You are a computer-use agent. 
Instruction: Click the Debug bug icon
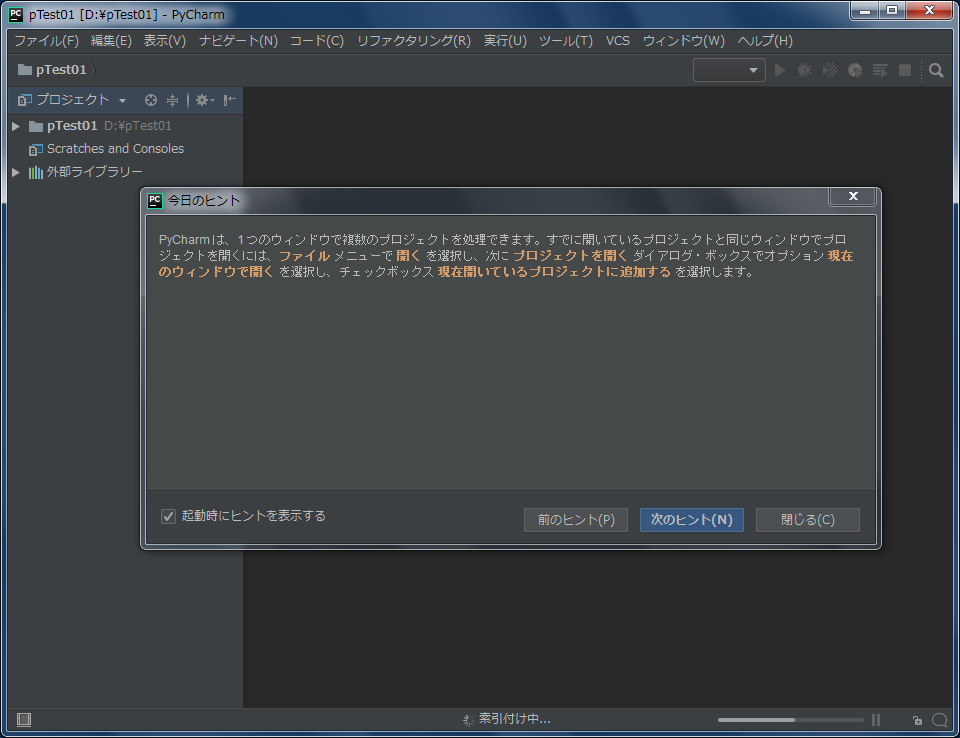pos(804,70)
